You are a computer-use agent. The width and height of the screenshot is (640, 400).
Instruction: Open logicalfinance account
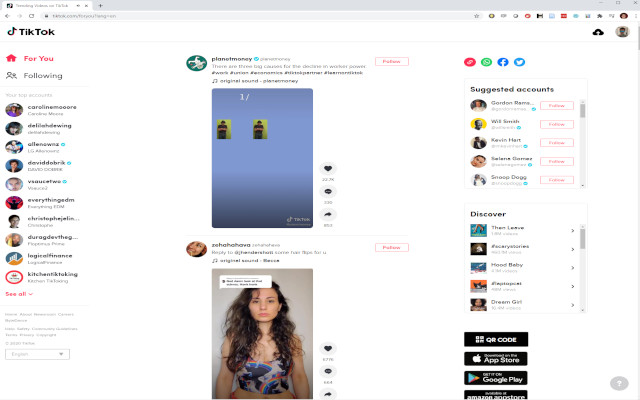(x=43, y=258)
